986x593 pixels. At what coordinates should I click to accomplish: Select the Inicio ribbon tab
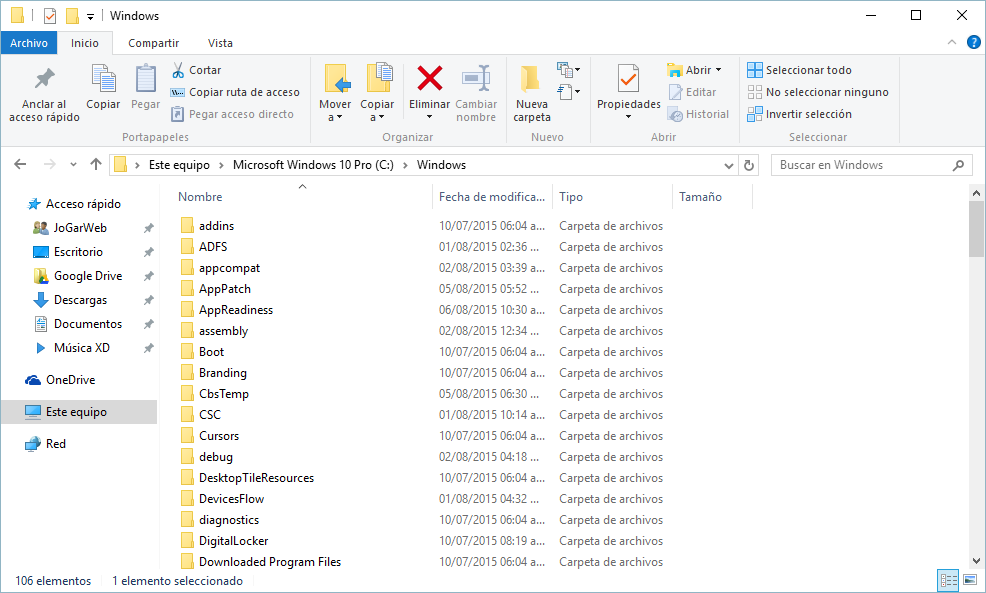[85, 43]
